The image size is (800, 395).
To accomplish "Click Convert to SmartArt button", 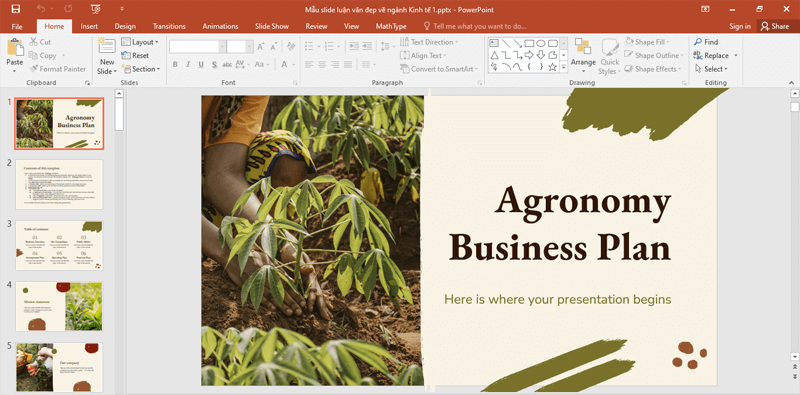I will pos(439,69).
